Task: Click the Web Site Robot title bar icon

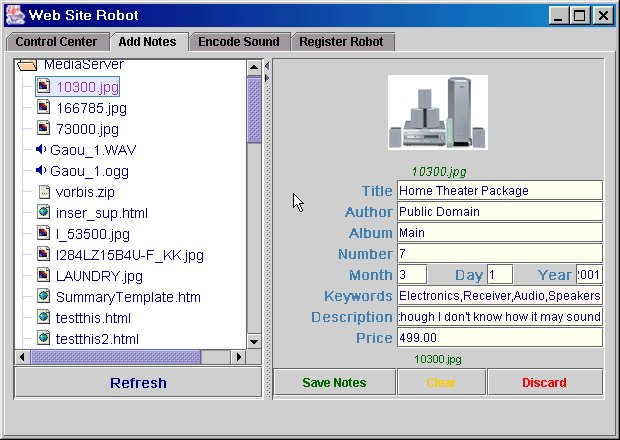Action: (x=15, y=15)
